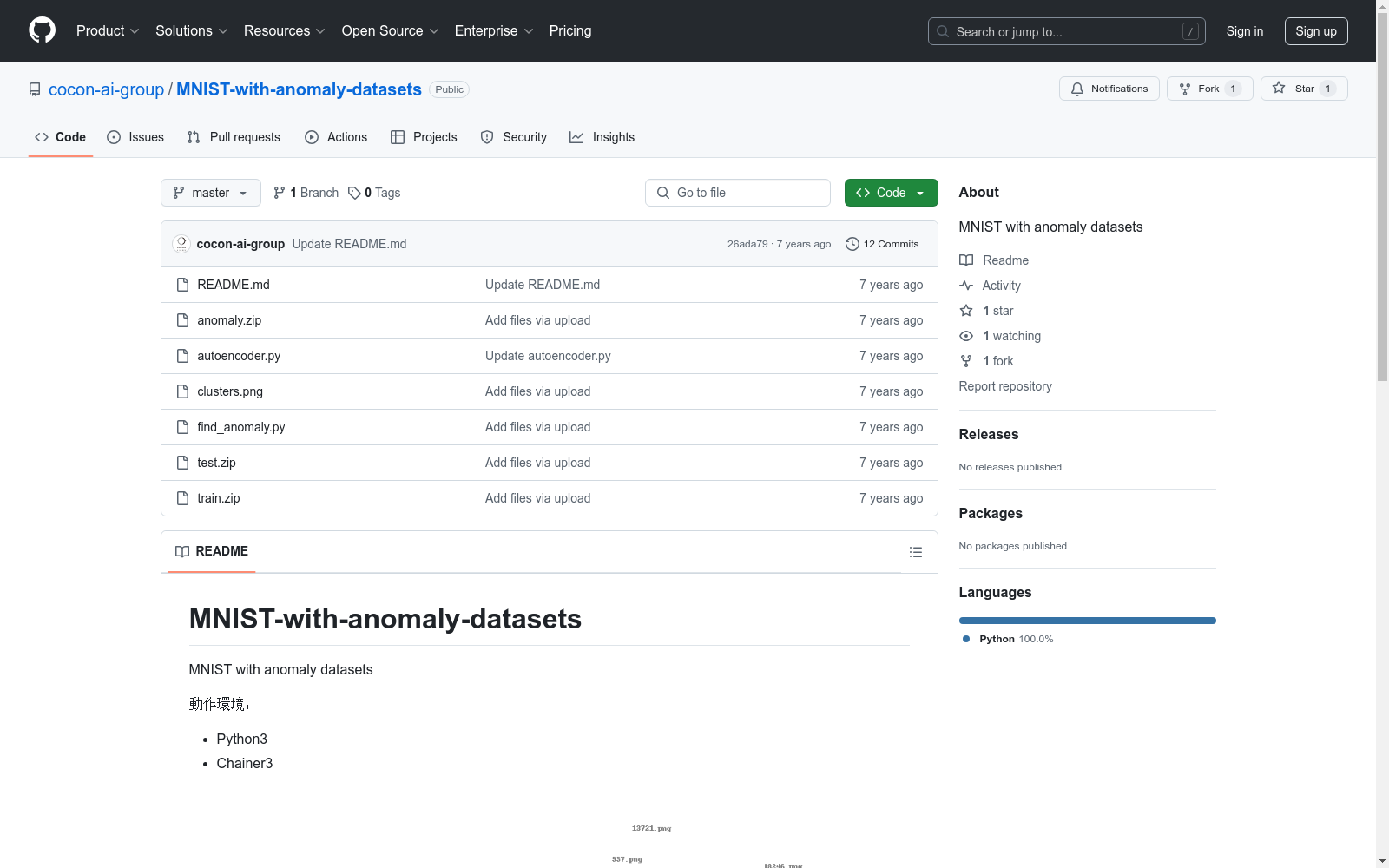Open the find_anomaly.py file
Screen dimensions: 1389x868
[x=241, y=427]
